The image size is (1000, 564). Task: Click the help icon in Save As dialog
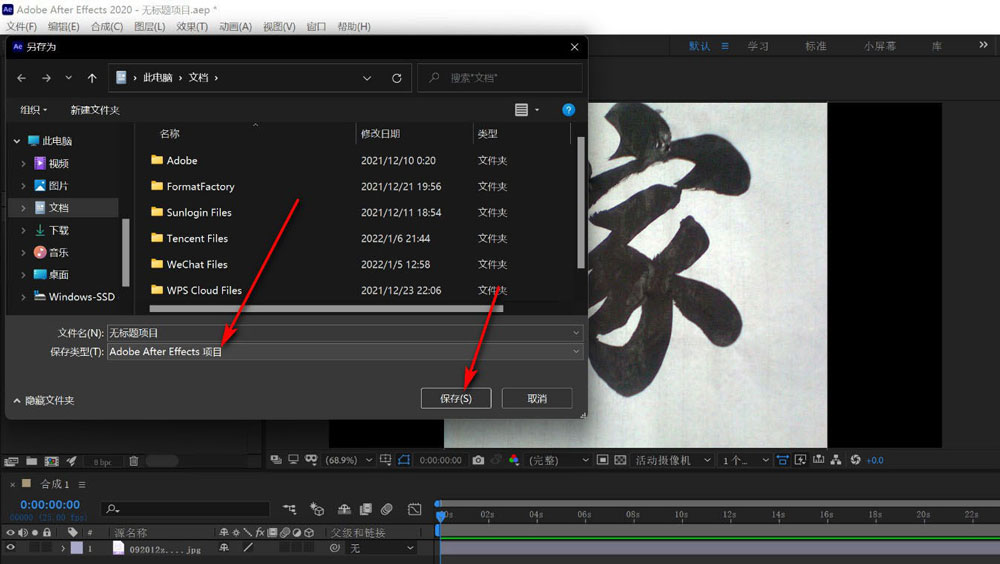pyautogui.click(x=568, y=110)
